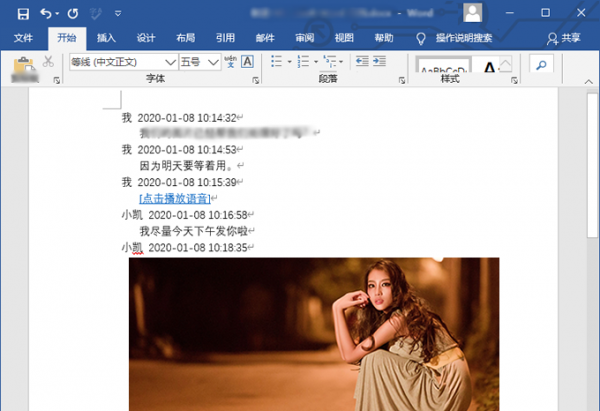The width and height of the screenshot is (600, 411).
Task: Switch to the 开始 tab
Action: pyautogui.click(x=67, y=38)
